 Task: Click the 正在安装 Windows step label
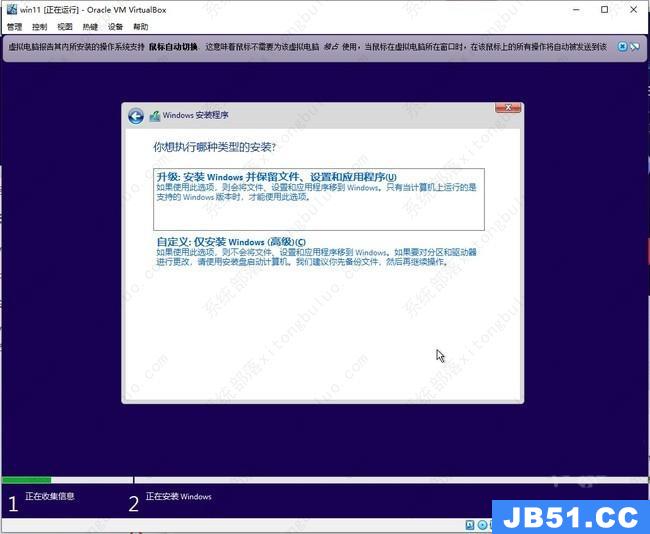[x=178, y=496]
